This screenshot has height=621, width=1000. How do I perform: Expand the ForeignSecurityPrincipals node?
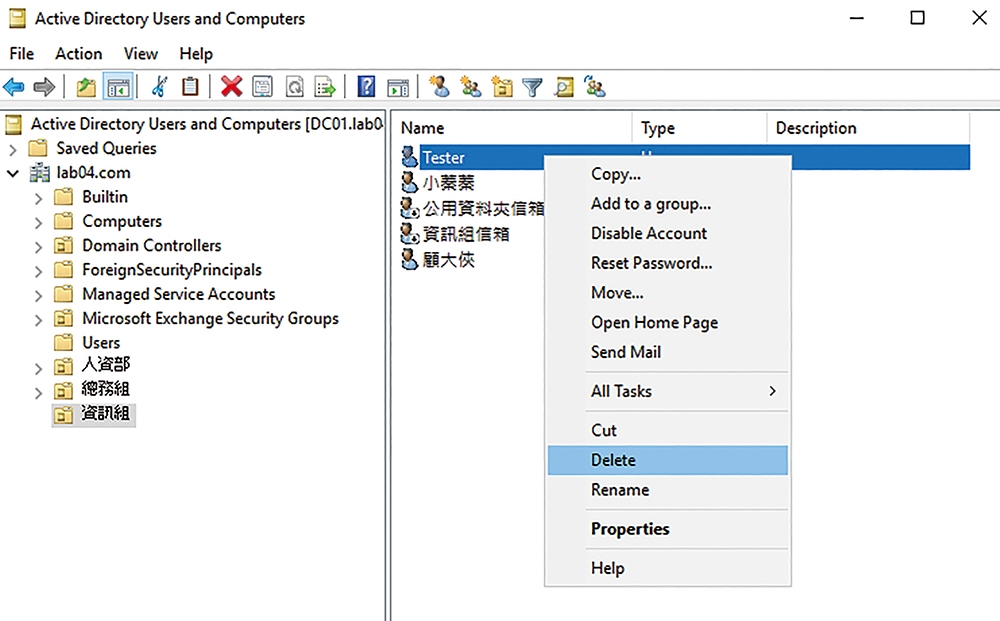(38, 271)
